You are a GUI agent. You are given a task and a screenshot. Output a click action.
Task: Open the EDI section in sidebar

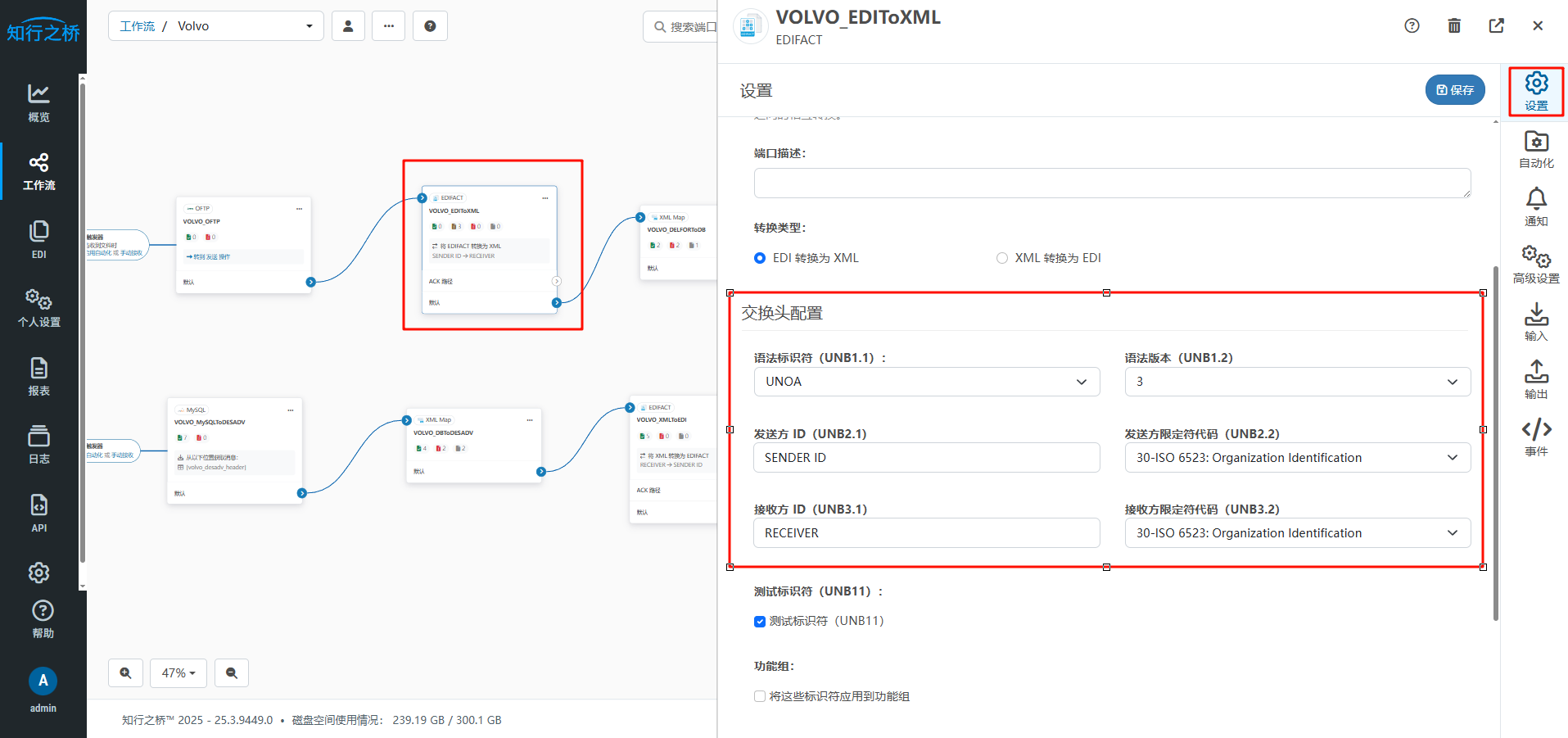[x=38, y=240]
